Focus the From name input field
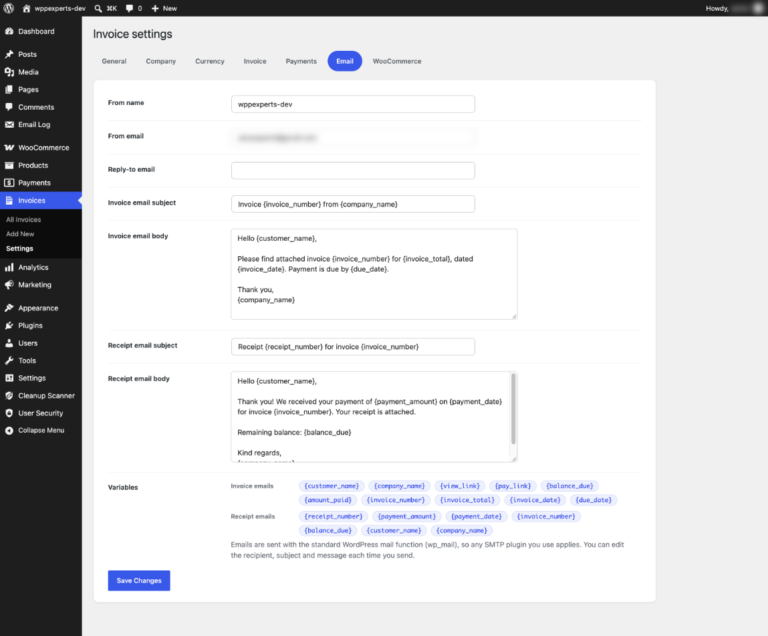This screenshot has height=636, width=768. pyautogui.click(x=353, y=104)
